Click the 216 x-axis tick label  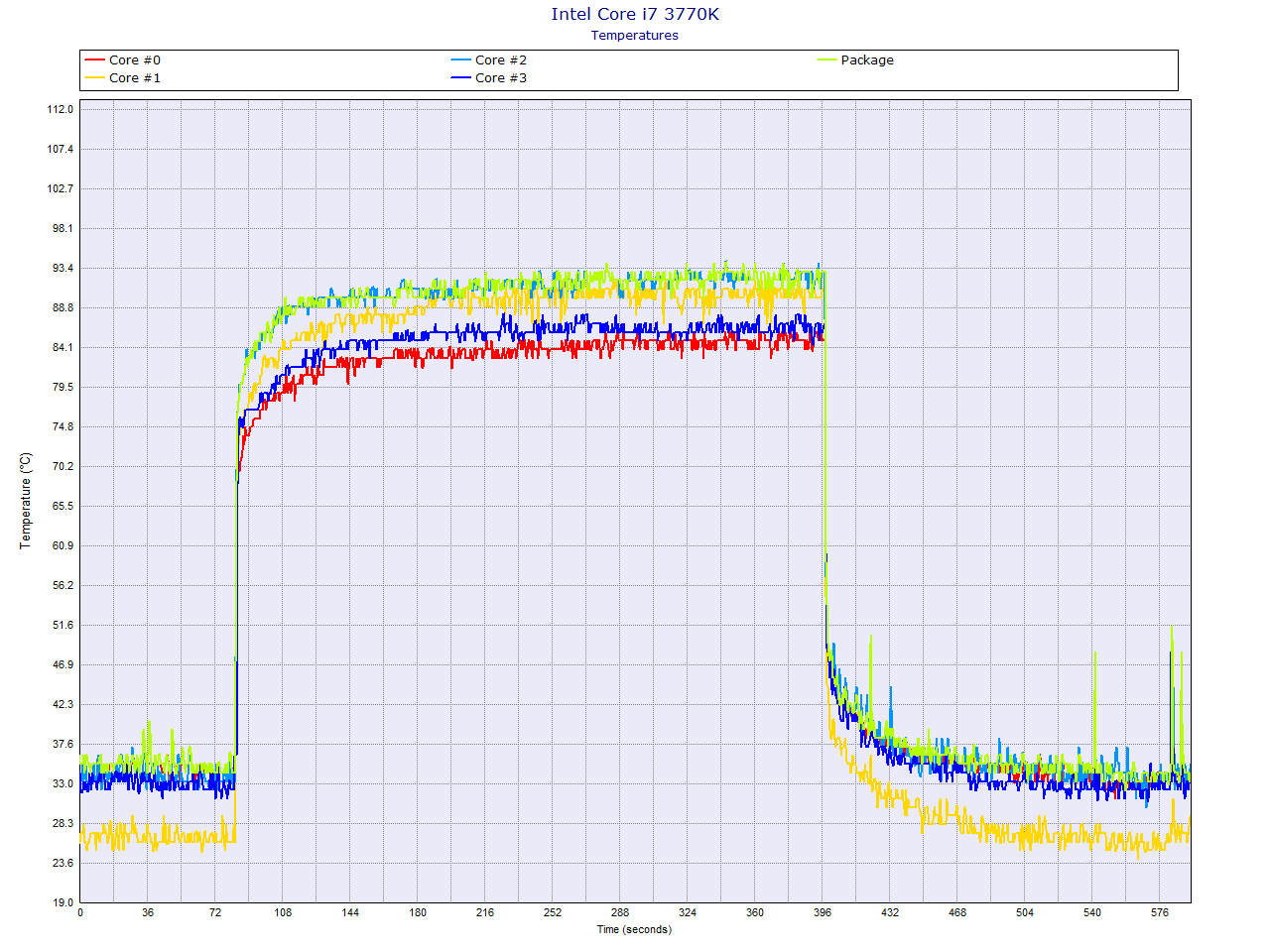[485, 913]
